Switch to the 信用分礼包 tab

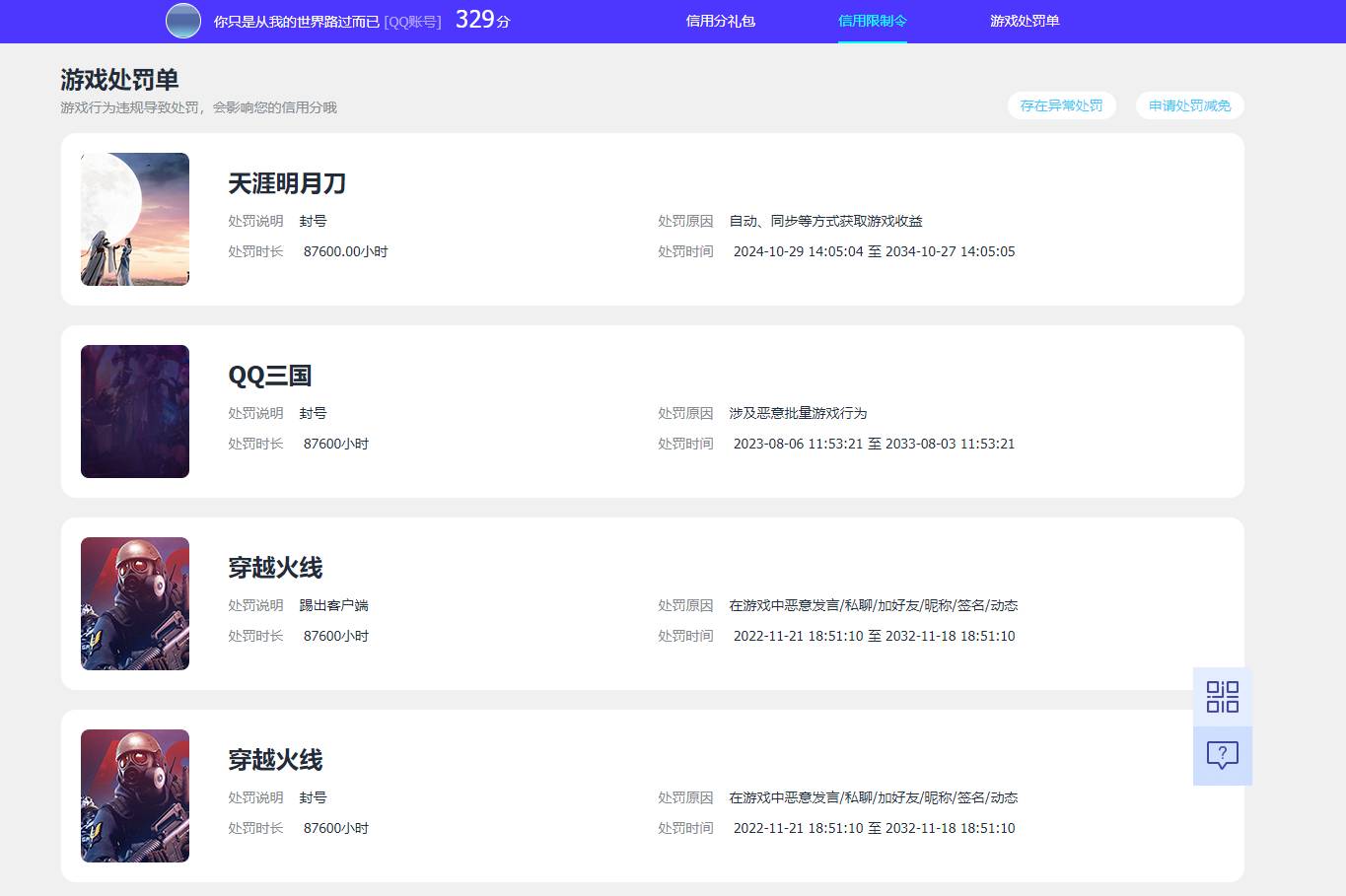coord(720,21)
